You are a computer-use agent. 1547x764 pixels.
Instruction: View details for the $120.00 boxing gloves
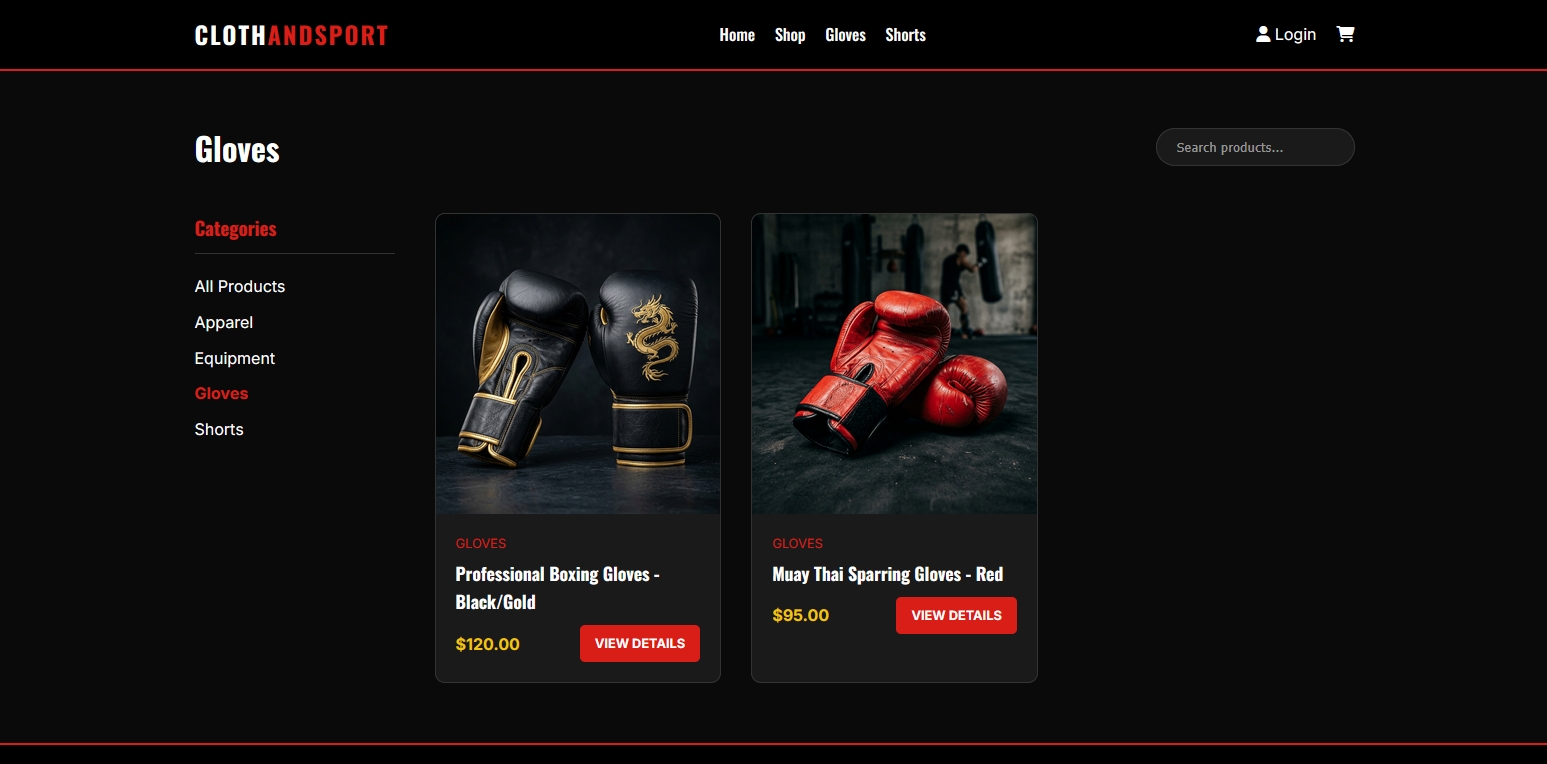(640, 643)
